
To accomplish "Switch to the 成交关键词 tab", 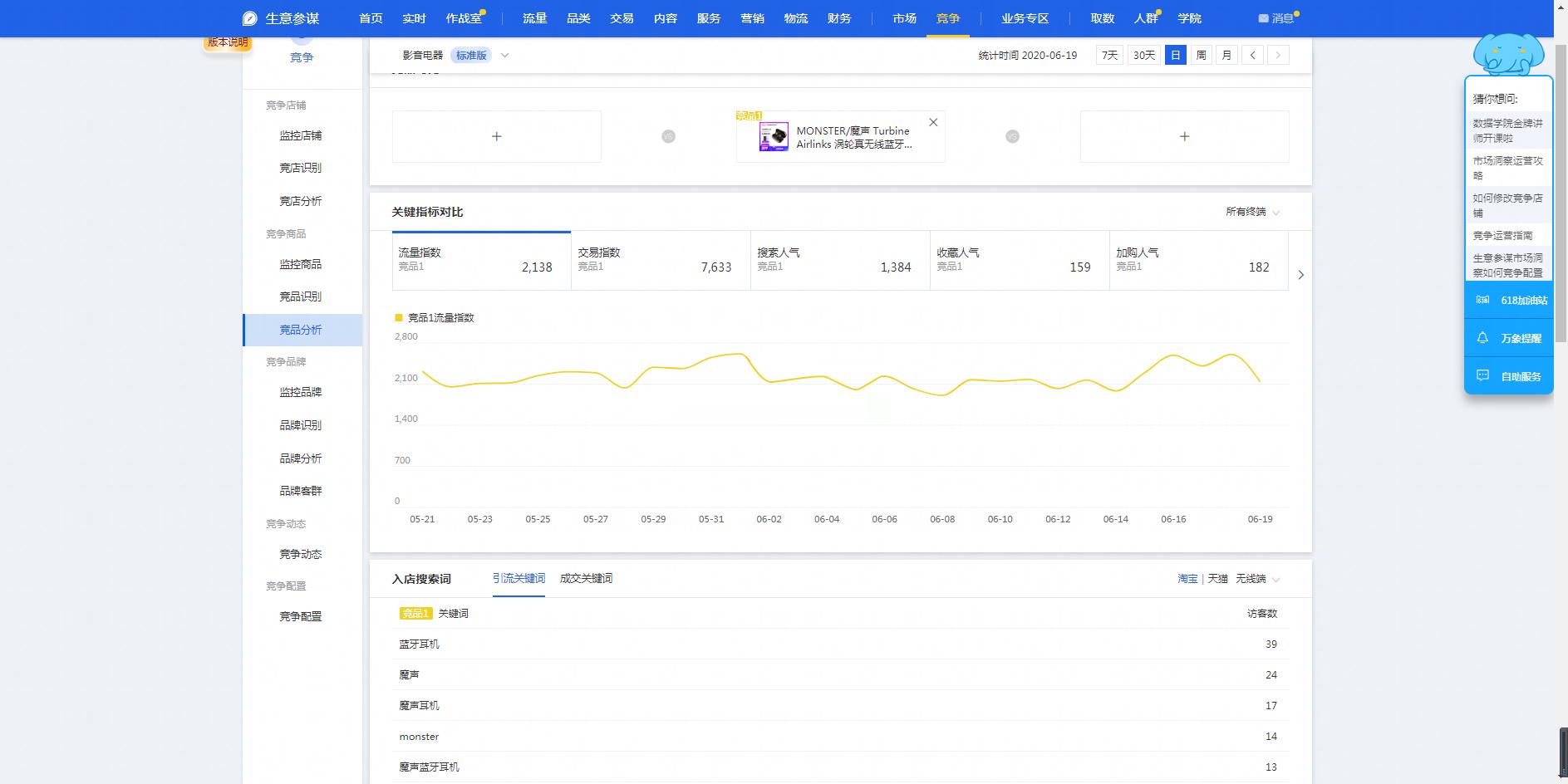I will pyautogui.click(x=586, y=579).
